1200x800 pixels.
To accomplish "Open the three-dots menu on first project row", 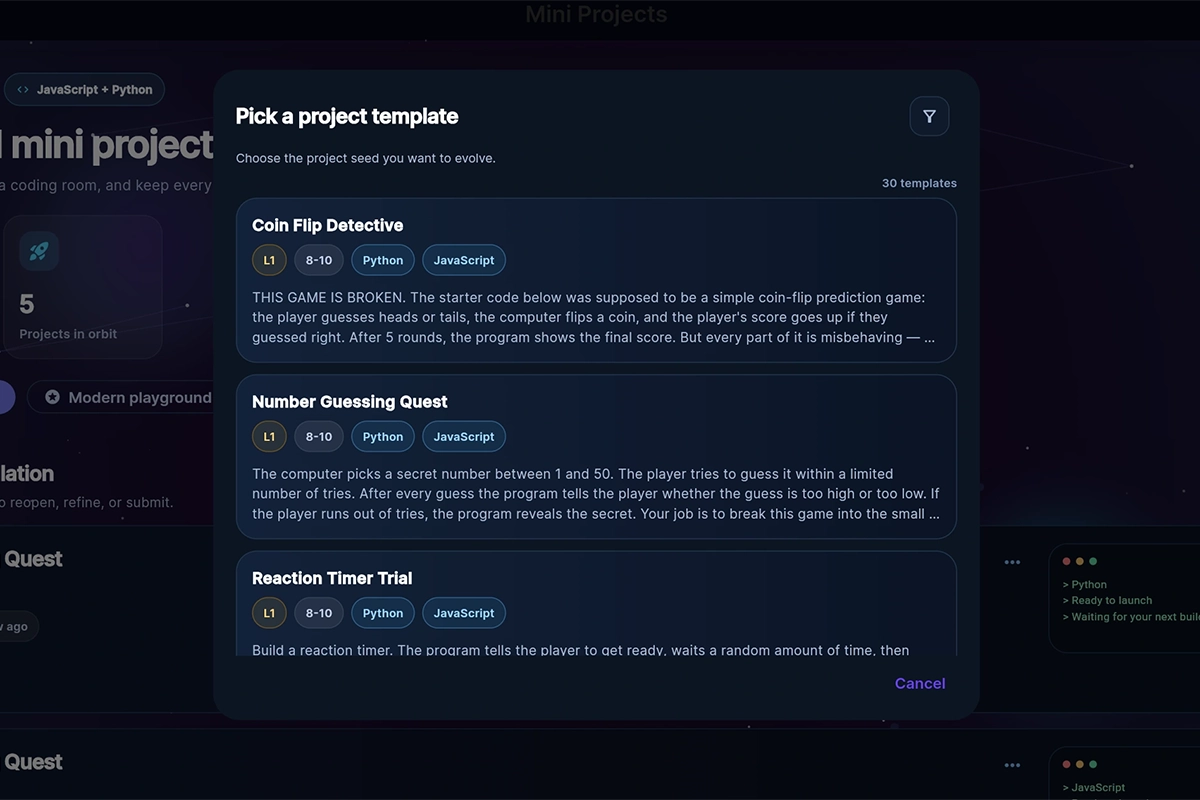I will pyautogui.click(x=1012, y=562).
